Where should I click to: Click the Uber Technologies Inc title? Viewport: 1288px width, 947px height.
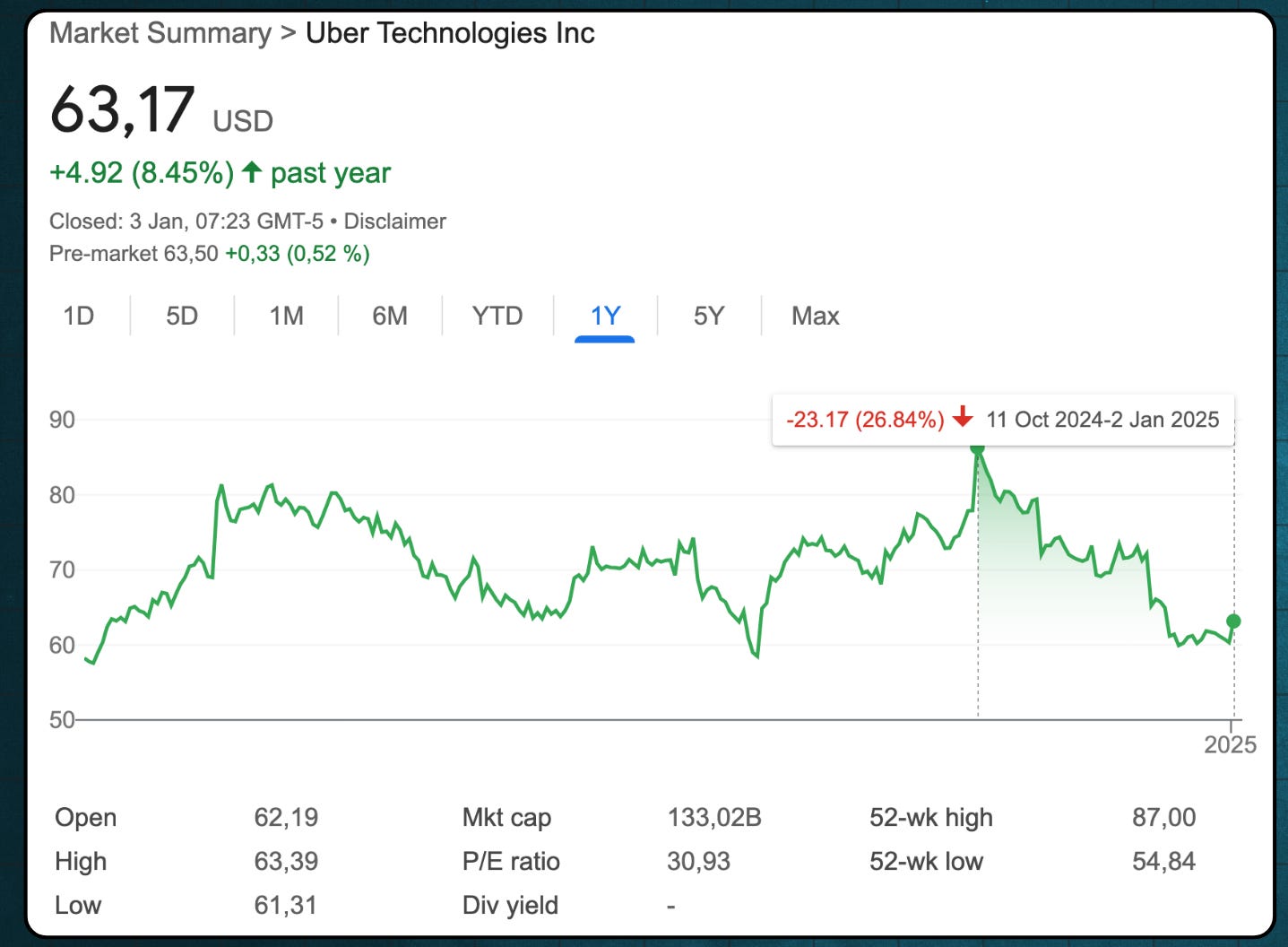(x=450, y=33)
